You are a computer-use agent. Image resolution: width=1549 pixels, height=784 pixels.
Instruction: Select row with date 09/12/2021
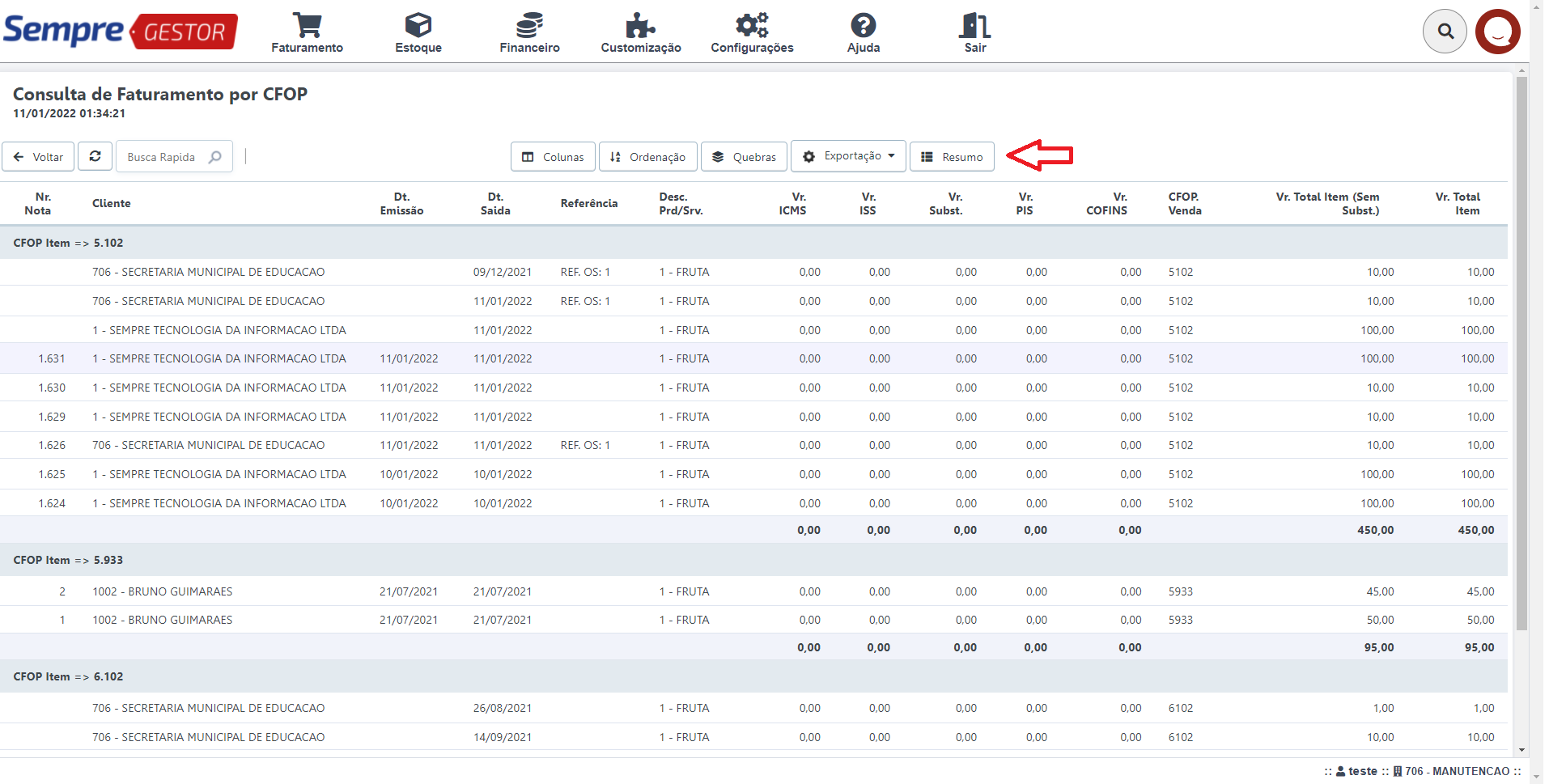coord(753,272)
